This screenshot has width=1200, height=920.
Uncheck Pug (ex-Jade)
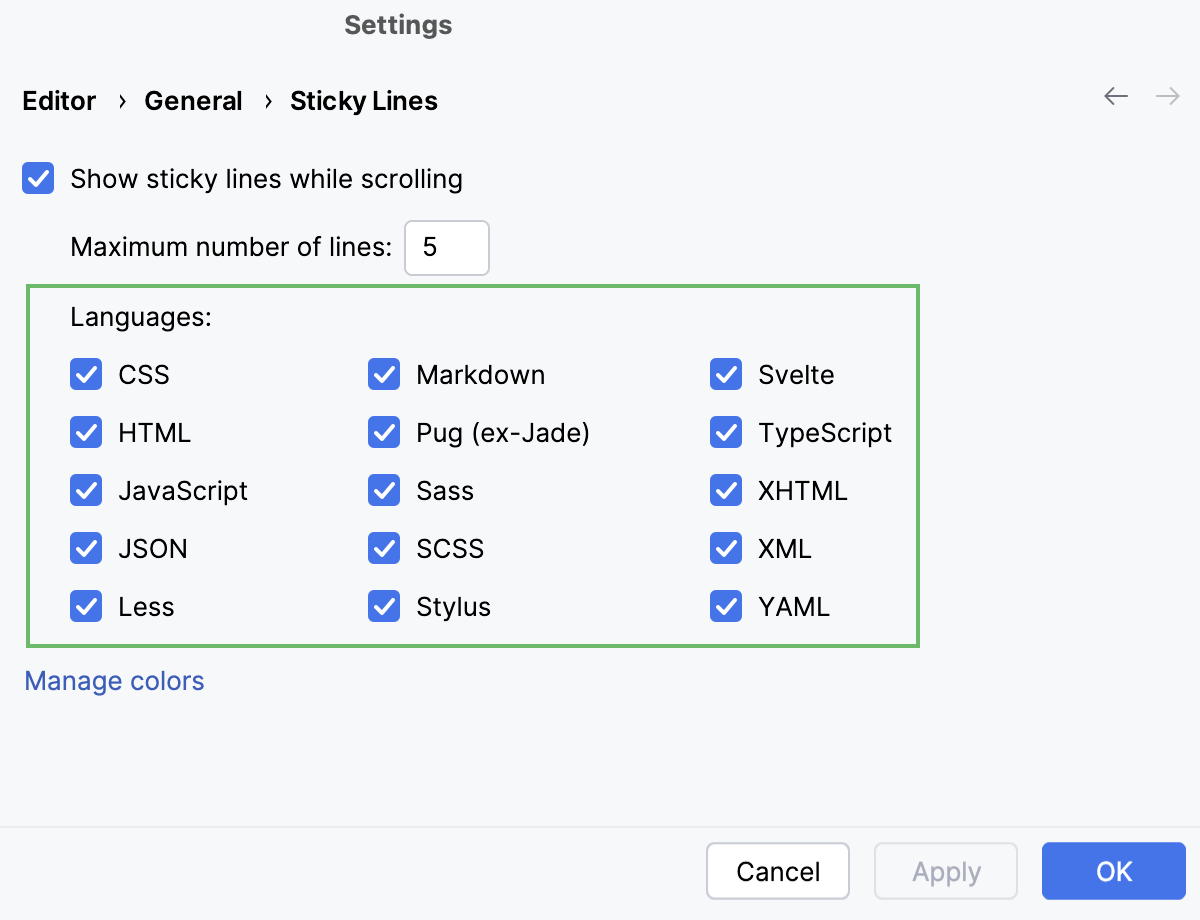(384, 432)
